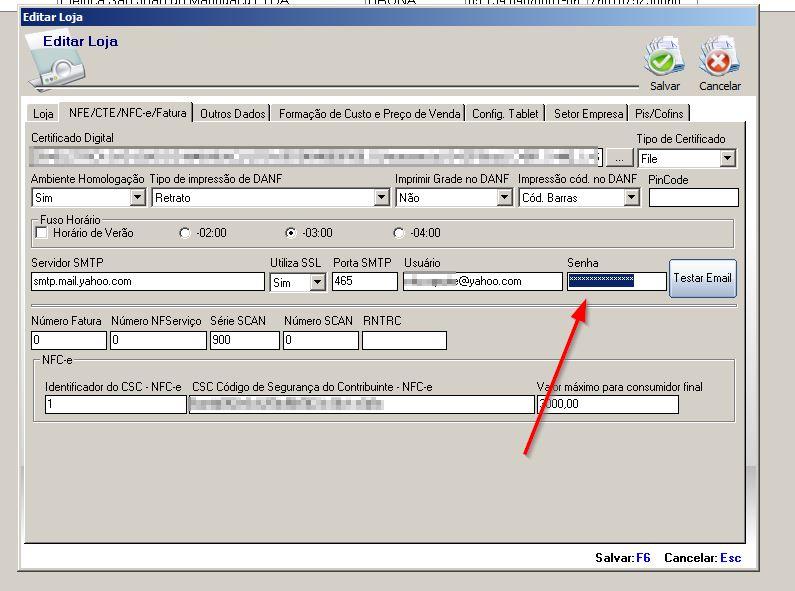Switch to the Loja tab

click(43, 114)
